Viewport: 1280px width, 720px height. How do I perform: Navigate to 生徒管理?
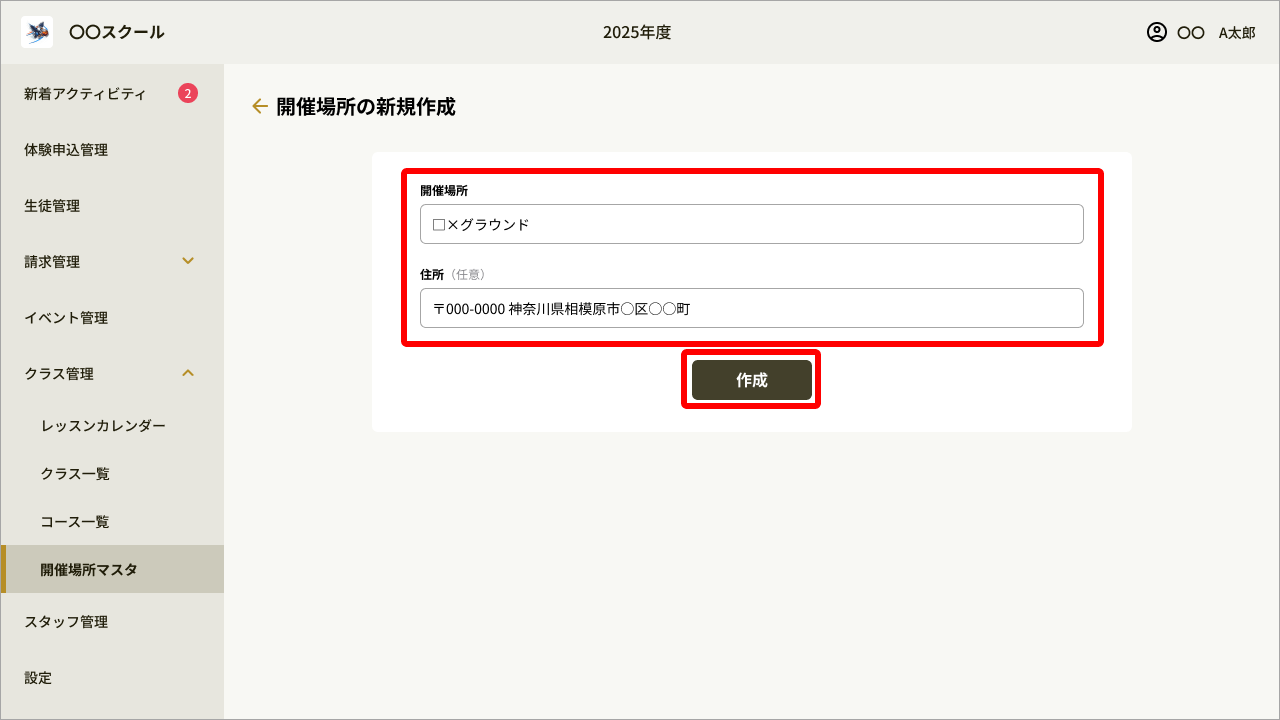pyautogui.click(x=53, y=205)
